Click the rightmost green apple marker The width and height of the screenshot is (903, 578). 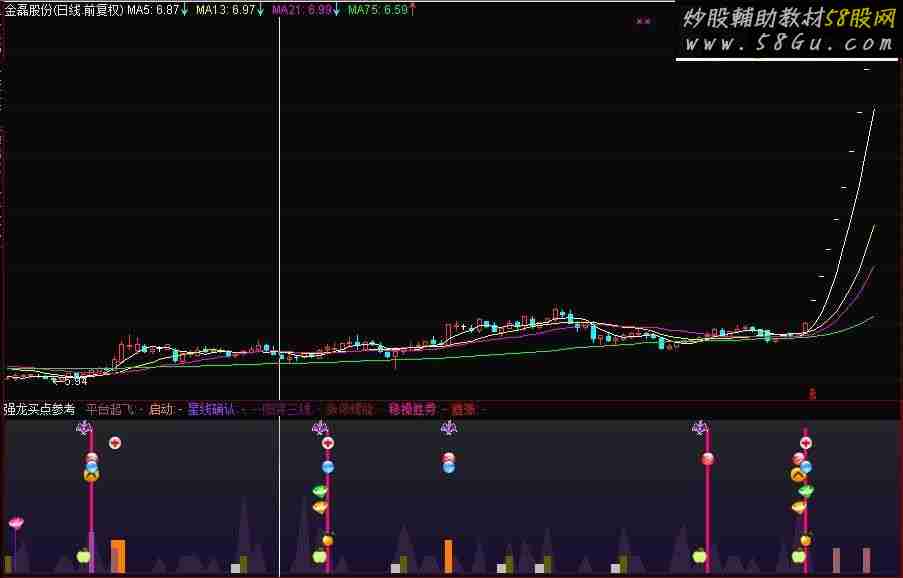tap(798, 556)
